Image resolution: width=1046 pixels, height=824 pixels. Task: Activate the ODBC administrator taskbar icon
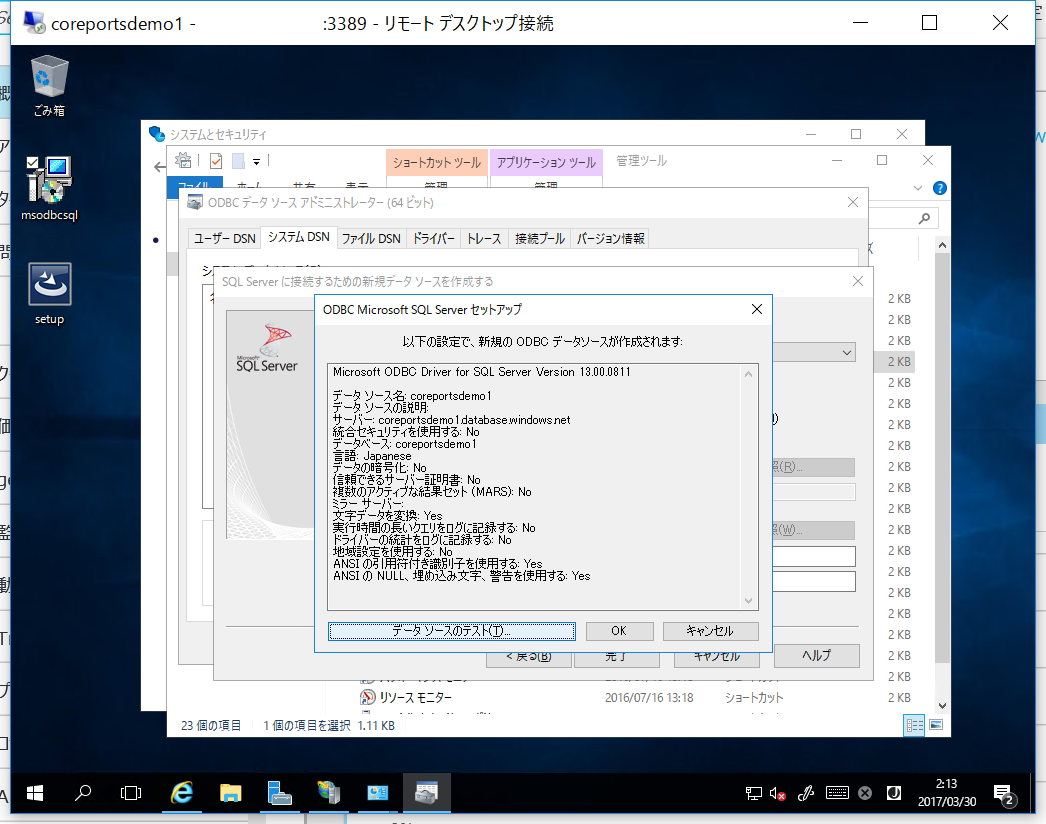tap(426, 793)
